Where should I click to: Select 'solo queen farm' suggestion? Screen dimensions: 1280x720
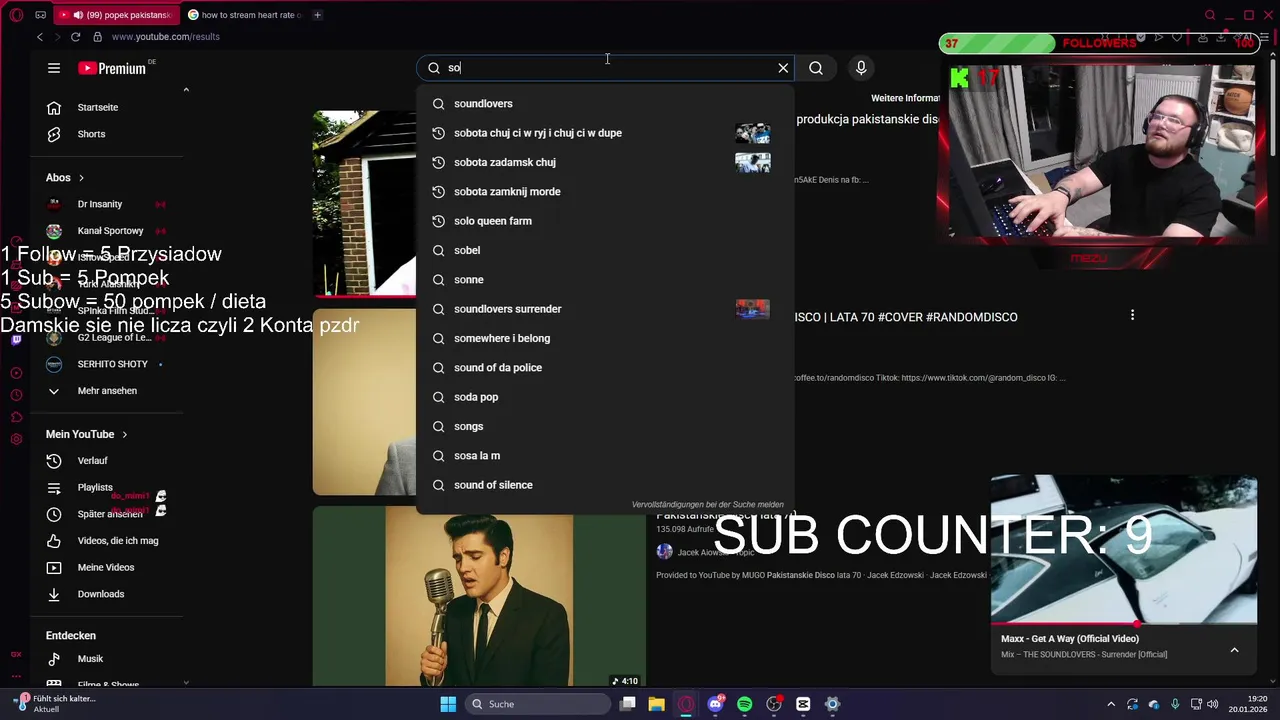pyautogui.click(x=605, y=221)
